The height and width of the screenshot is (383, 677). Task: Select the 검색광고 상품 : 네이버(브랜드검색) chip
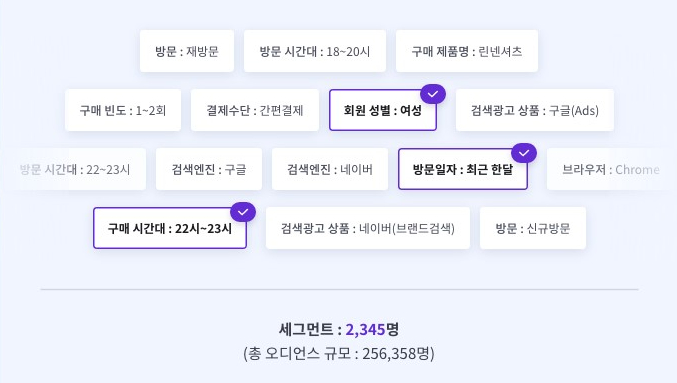pyautogui.click(x=367, y=228)
